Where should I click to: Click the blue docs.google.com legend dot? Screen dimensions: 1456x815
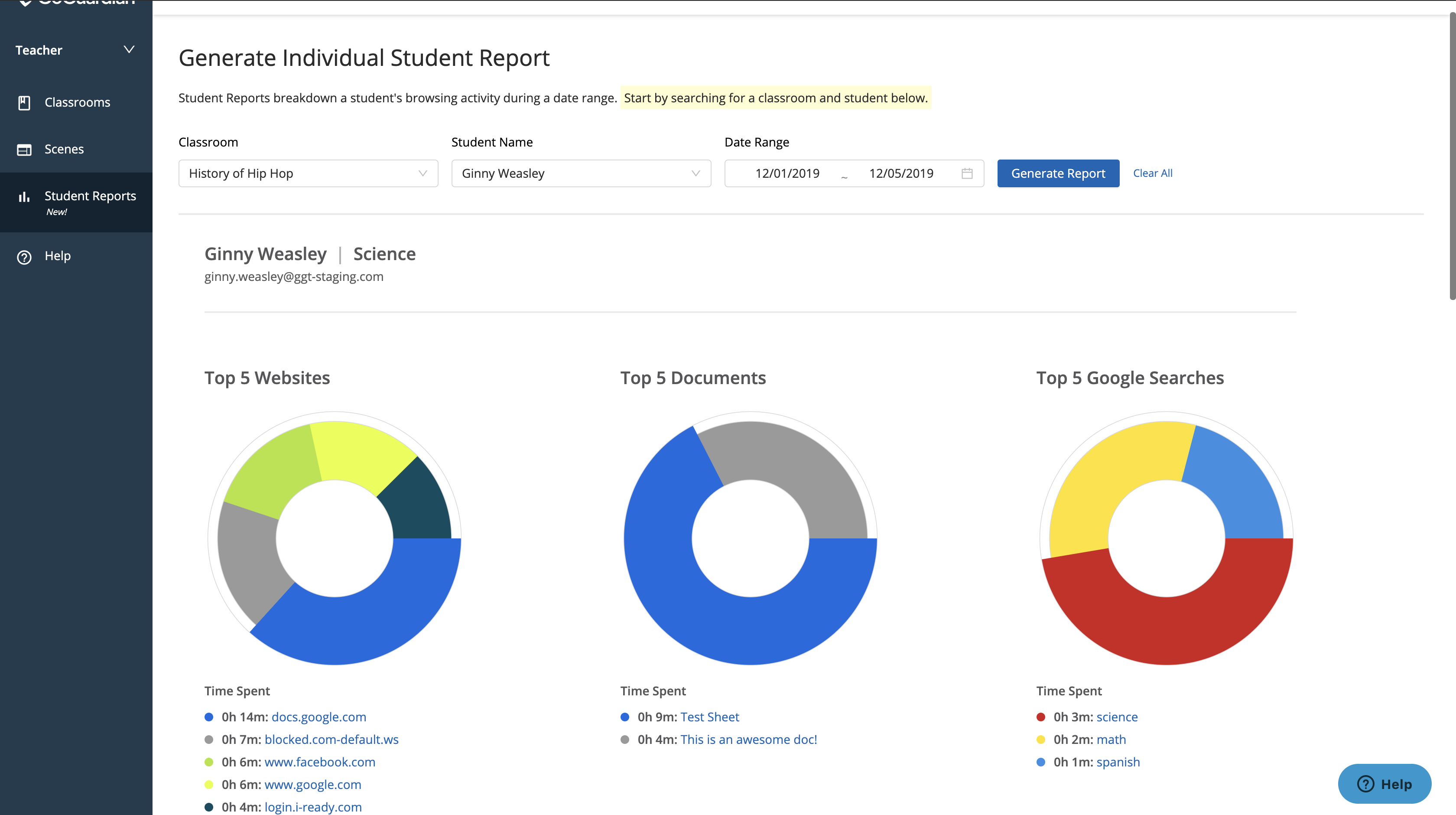(208, 717)
